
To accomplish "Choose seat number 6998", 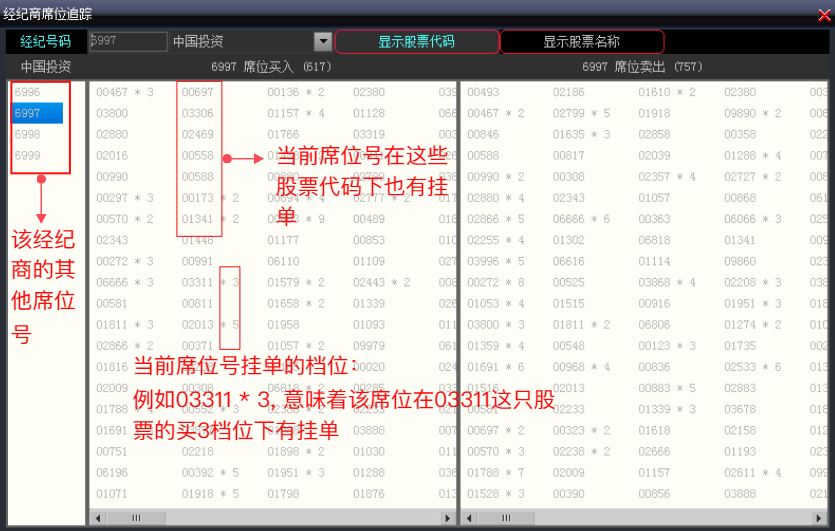I will (28, 134).
